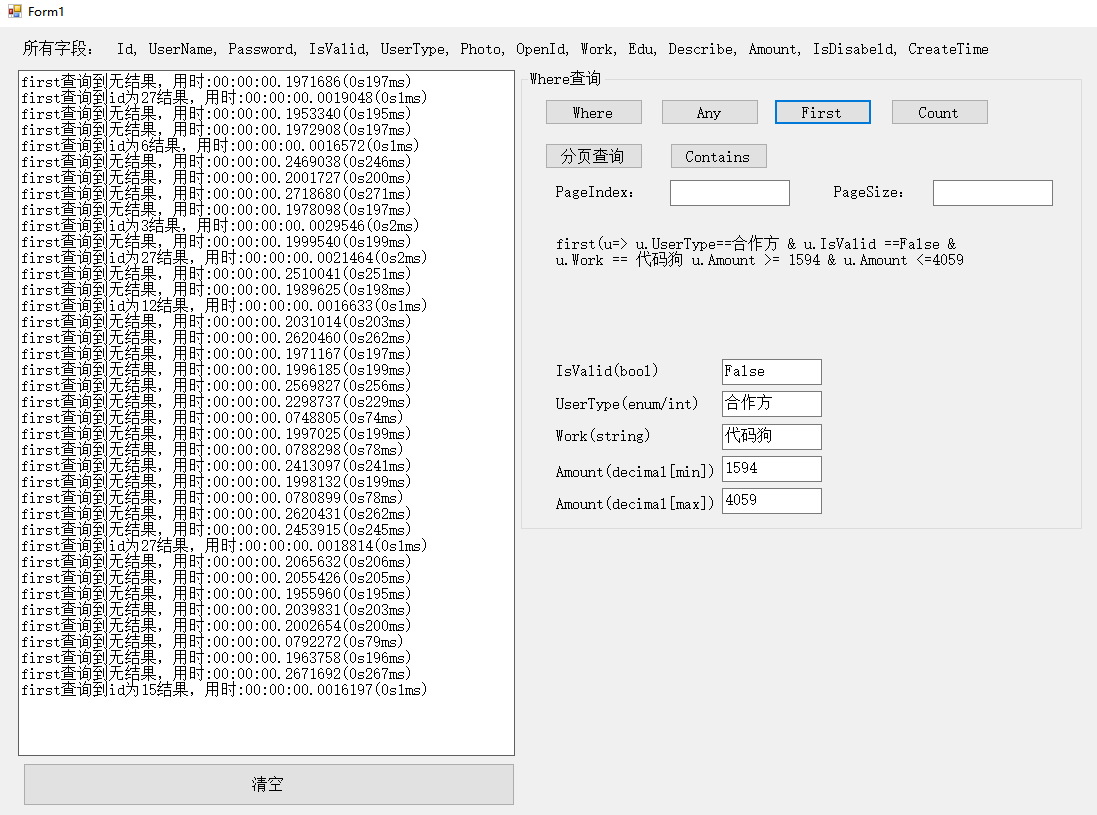Select log line with 0.1971686 (0s197ms) at top
Viewport: 1097px width, 815px height.
point(216,82)
